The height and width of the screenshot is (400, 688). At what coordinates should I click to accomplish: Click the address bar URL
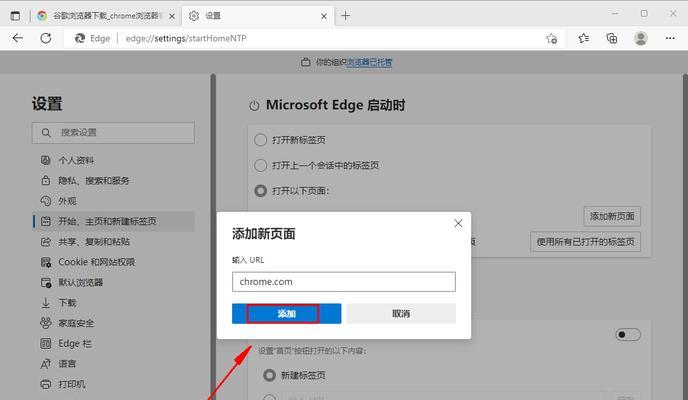186,39
